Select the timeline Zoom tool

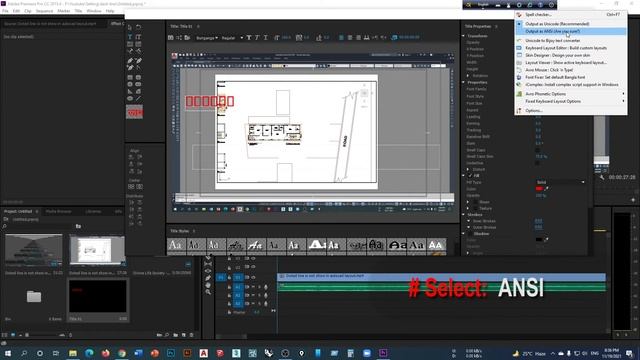(208, 292)
